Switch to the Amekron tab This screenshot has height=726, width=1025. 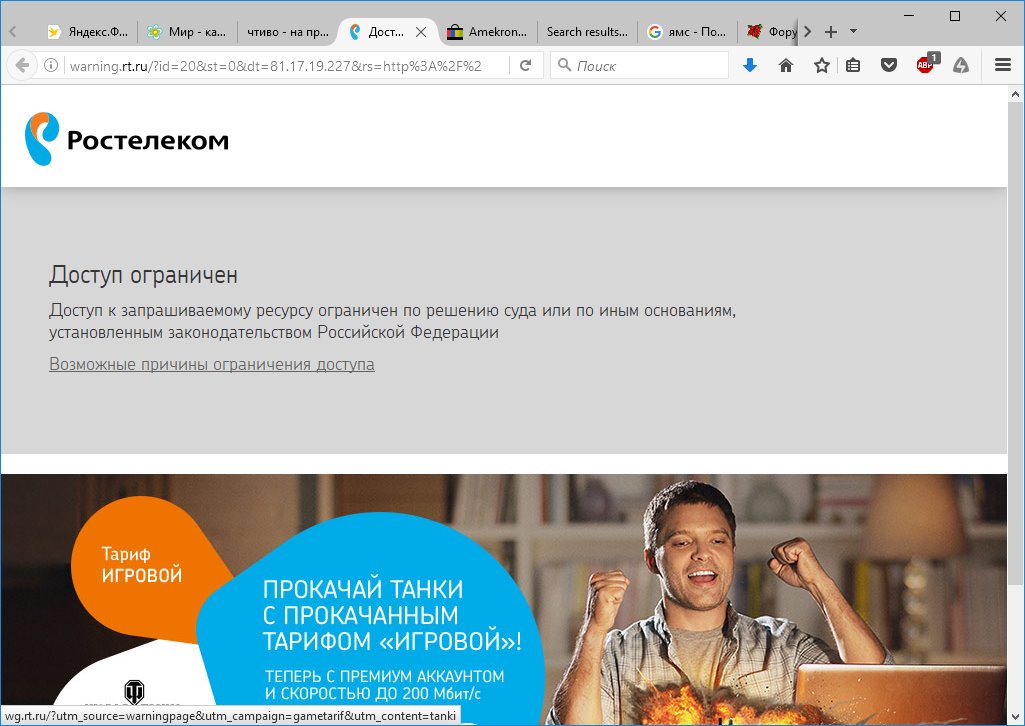click(x=487, y=31)
